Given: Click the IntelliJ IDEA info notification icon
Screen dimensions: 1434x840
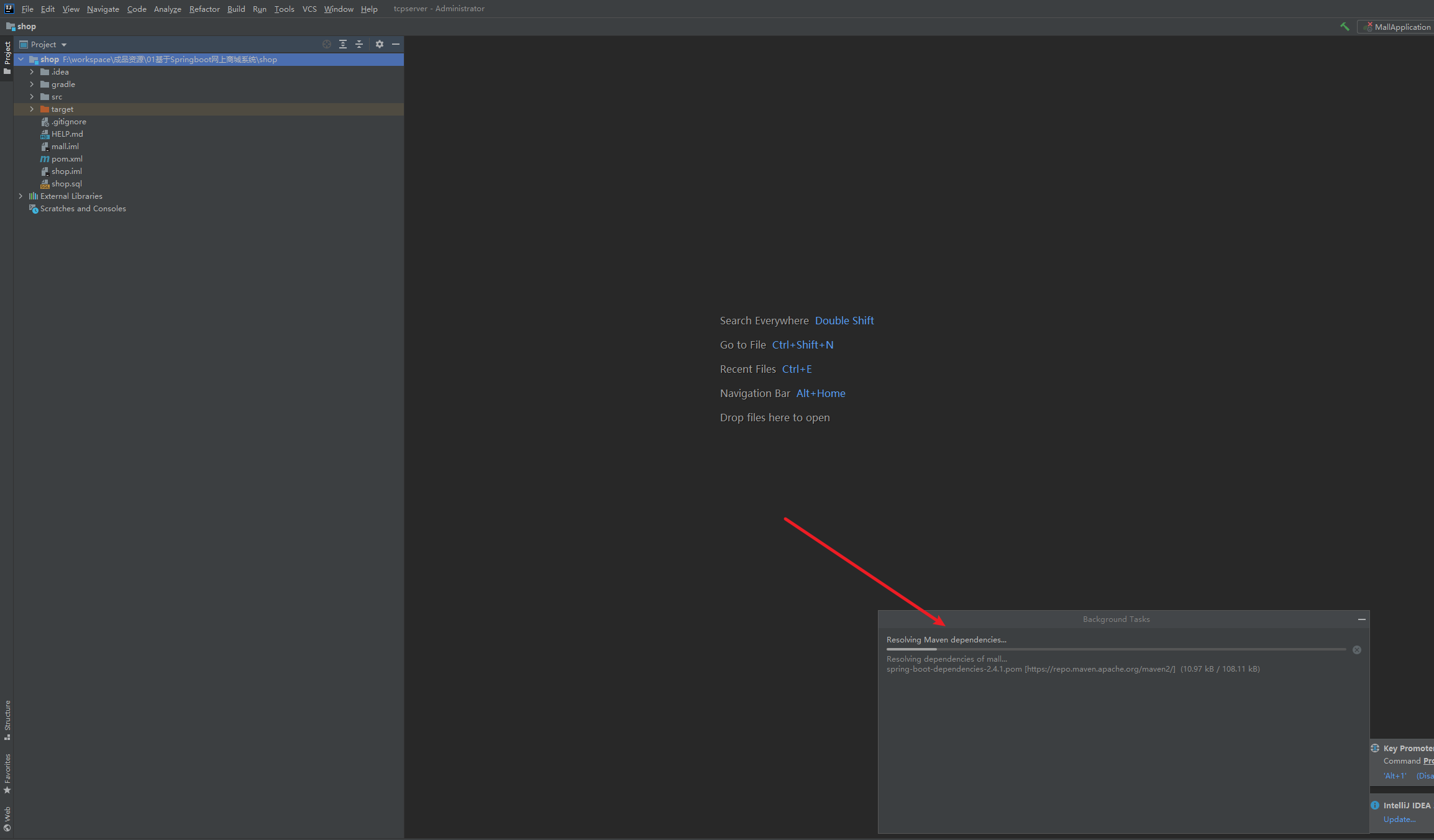Looking at the screenshot, I should coord(1375,805).
